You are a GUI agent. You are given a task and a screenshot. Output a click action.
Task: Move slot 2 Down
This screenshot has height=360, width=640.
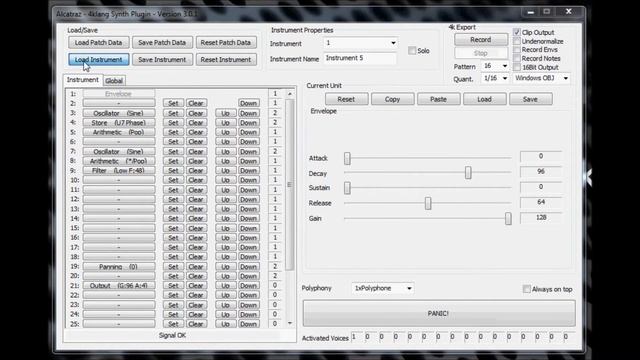click(x=248, y=103)
